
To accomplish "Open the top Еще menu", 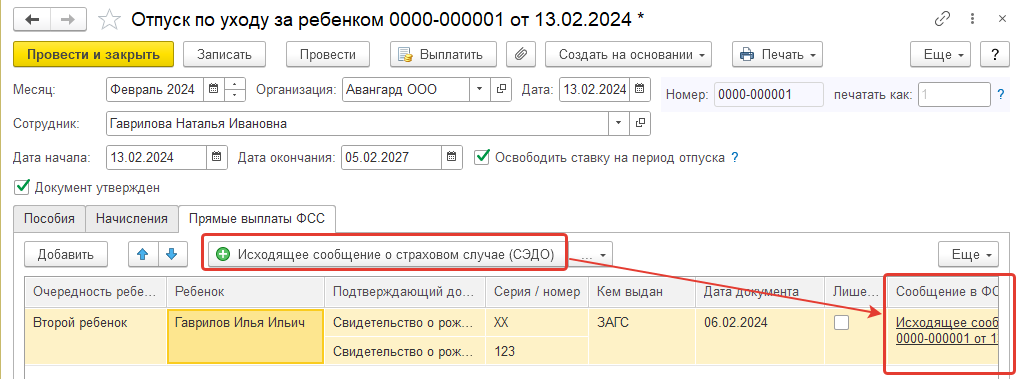I will 940,54.
